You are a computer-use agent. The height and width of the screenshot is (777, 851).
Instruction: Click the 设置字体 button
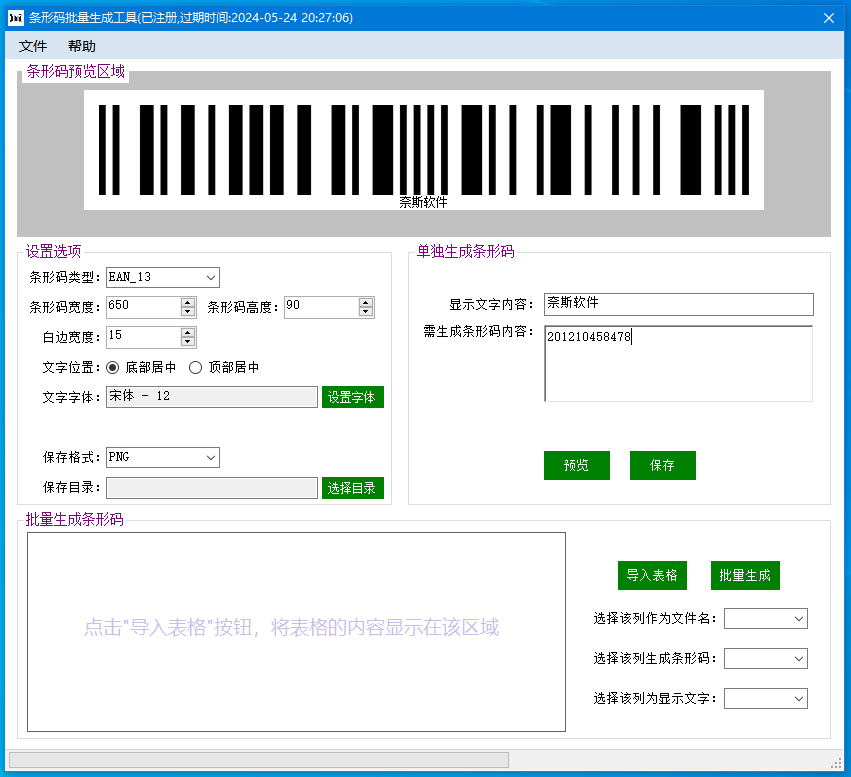coord(352,397)
